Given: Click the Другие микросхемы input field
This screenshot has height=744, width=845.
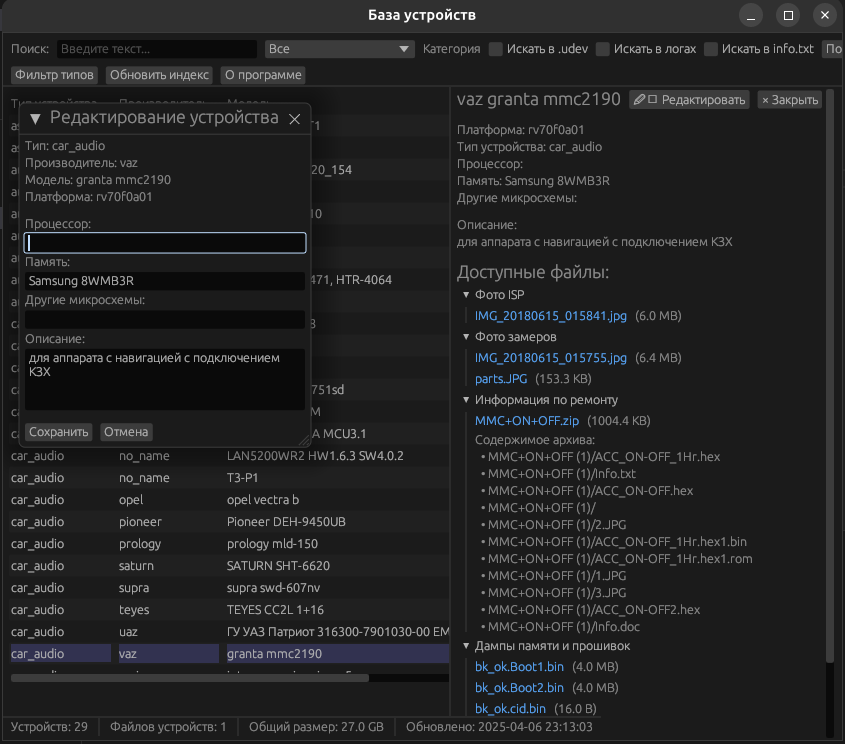Looking at the screenshot, I should (x=165, y=319).
